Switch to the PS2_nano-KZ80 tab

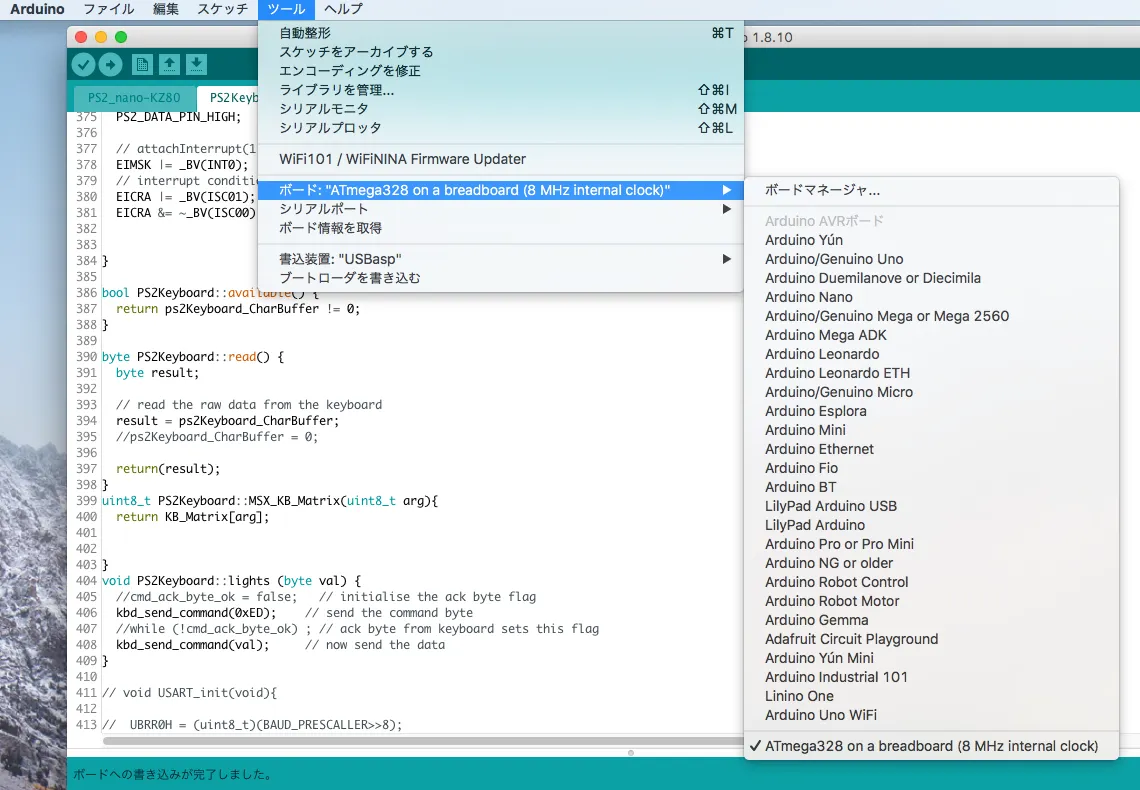coord(134,97)
